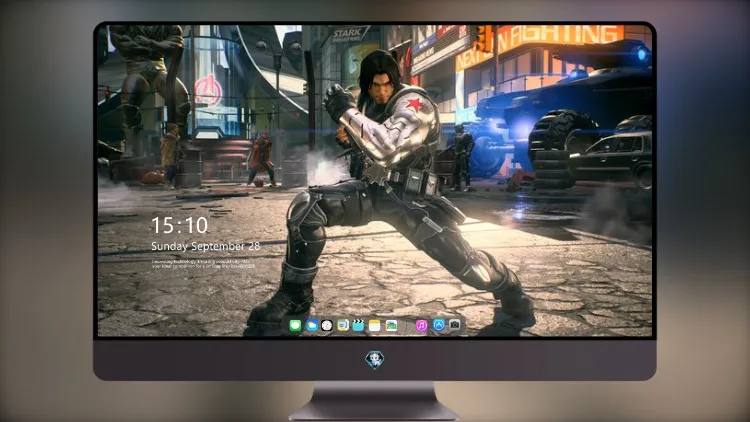The width and height of the screenshot is (750, 422).
Task: Click the 15:10 clock widget
Action: (x=180, y=225)
